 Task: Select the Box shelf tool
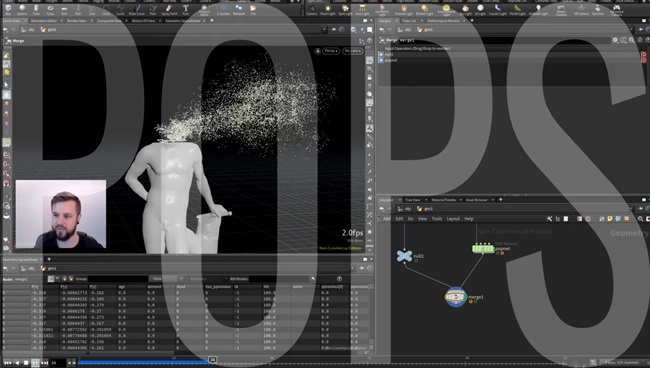pos(8,9)
